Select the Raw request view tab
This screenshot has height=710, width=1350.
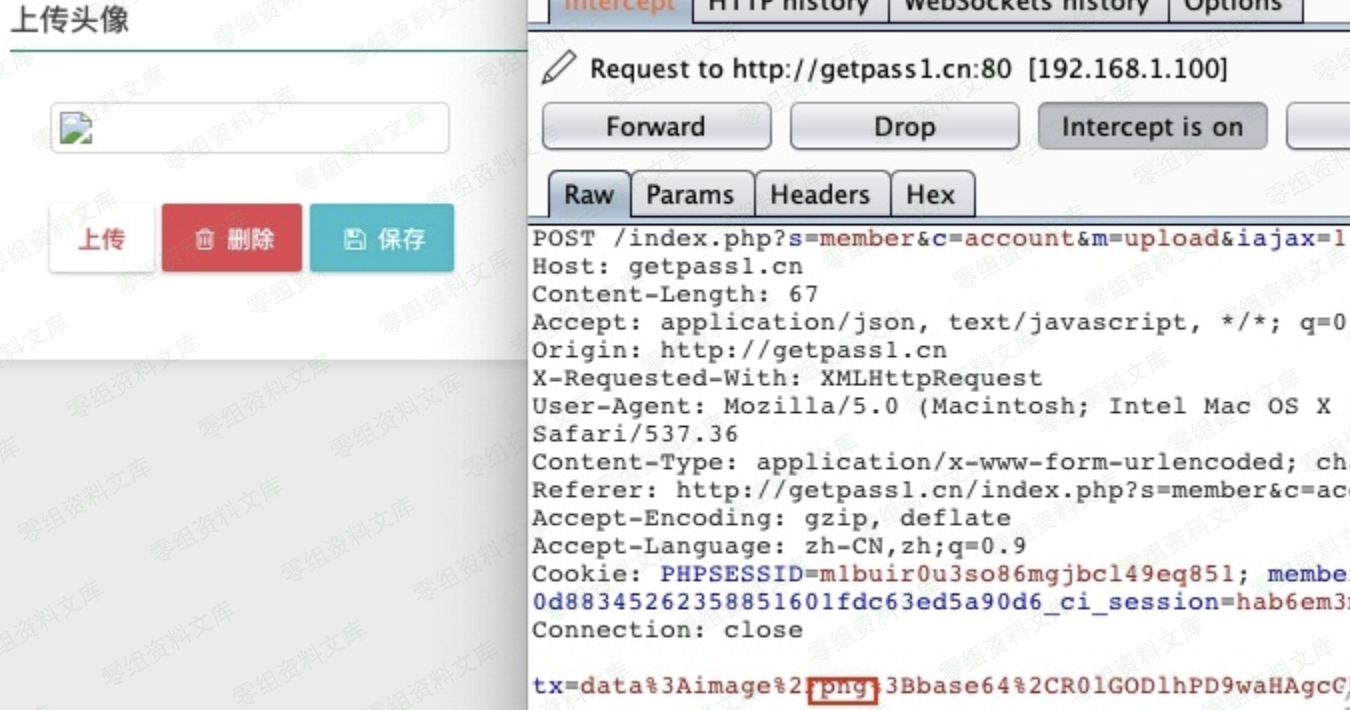589,195
